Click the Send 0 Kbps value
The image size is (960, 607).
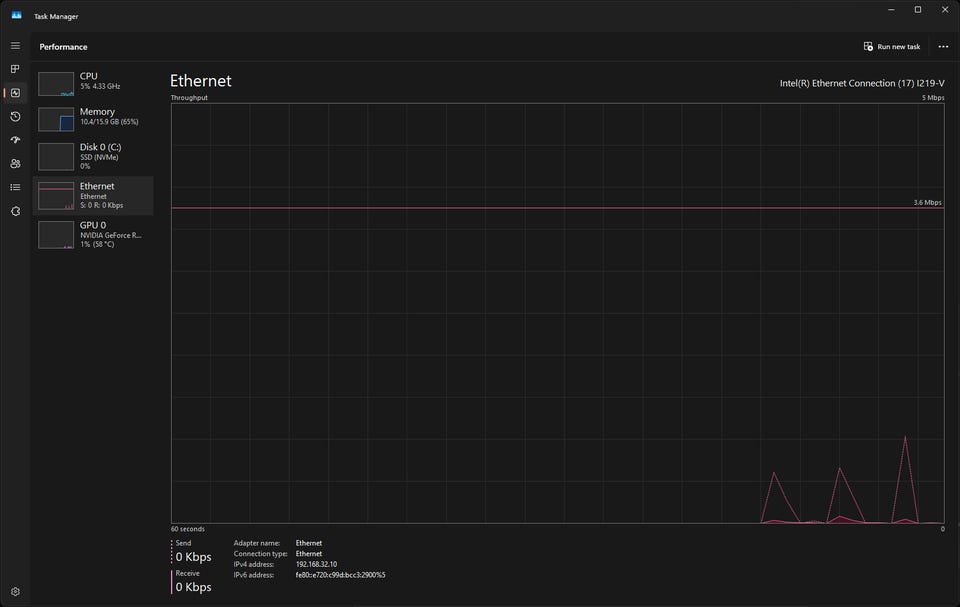pyautogui.click(x=193, y=557)
